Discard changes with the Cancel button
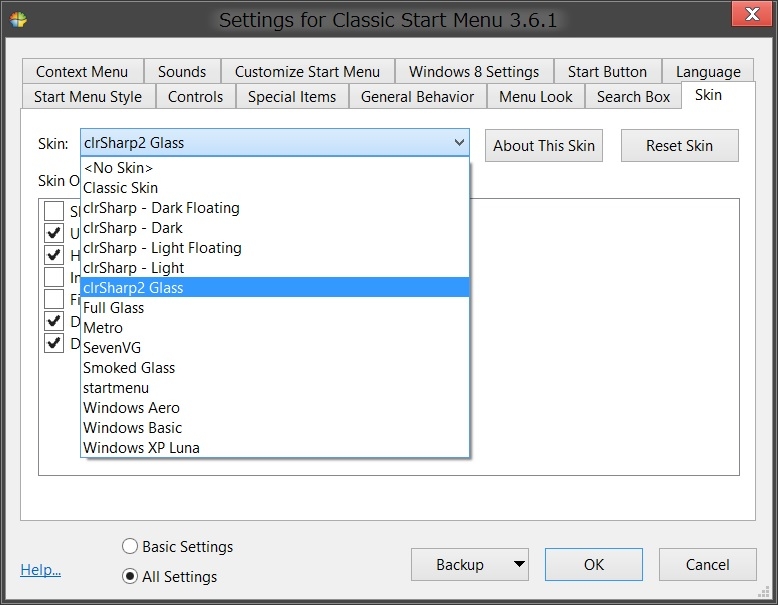Screen dimensions: 778x605 point(708,564)
